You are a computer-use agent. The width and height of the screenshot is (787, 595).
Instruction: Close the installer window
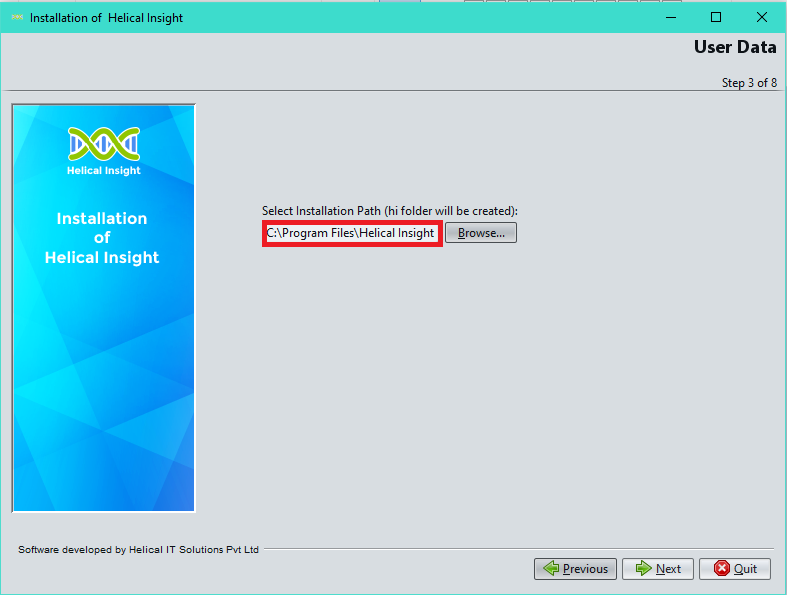(x=761, y=18)
